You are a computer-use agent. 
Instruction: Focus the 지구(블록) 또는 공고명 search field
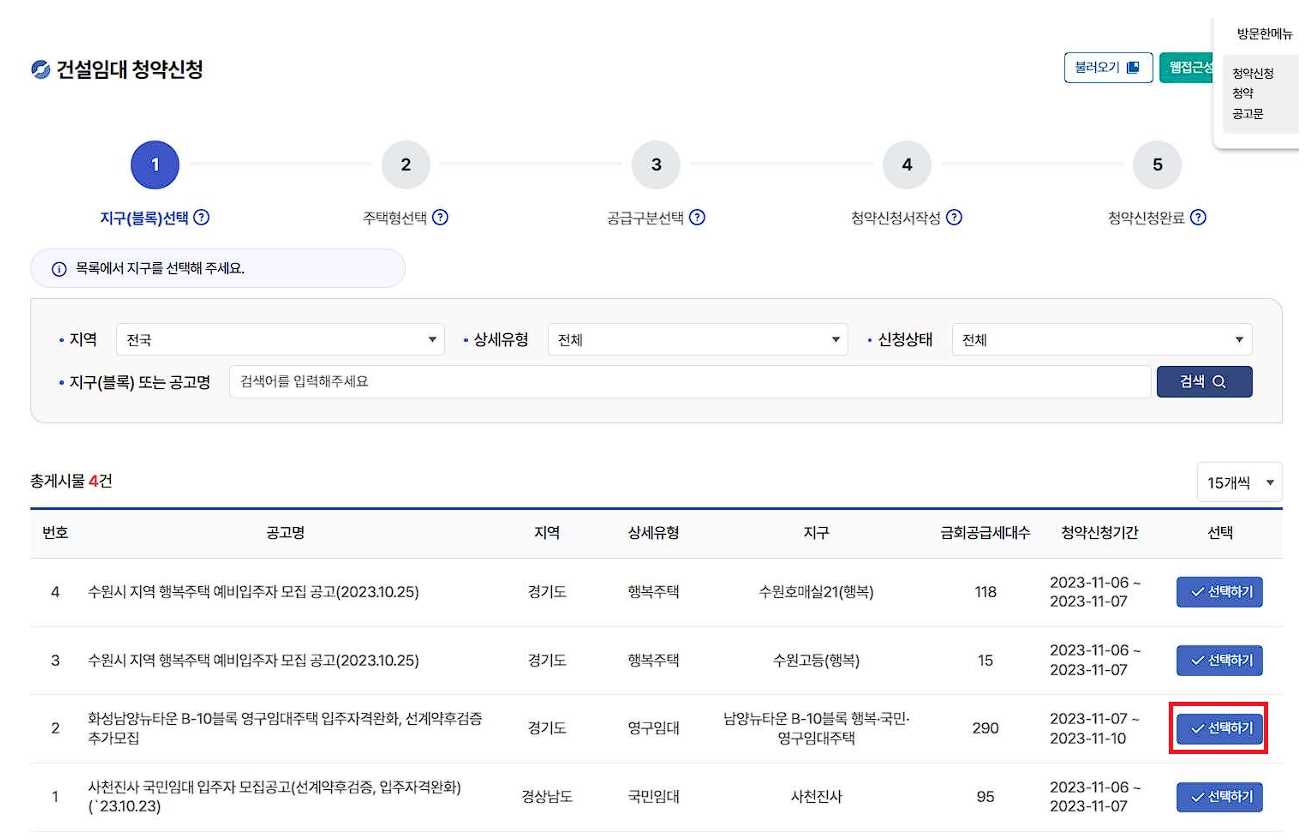690,381
